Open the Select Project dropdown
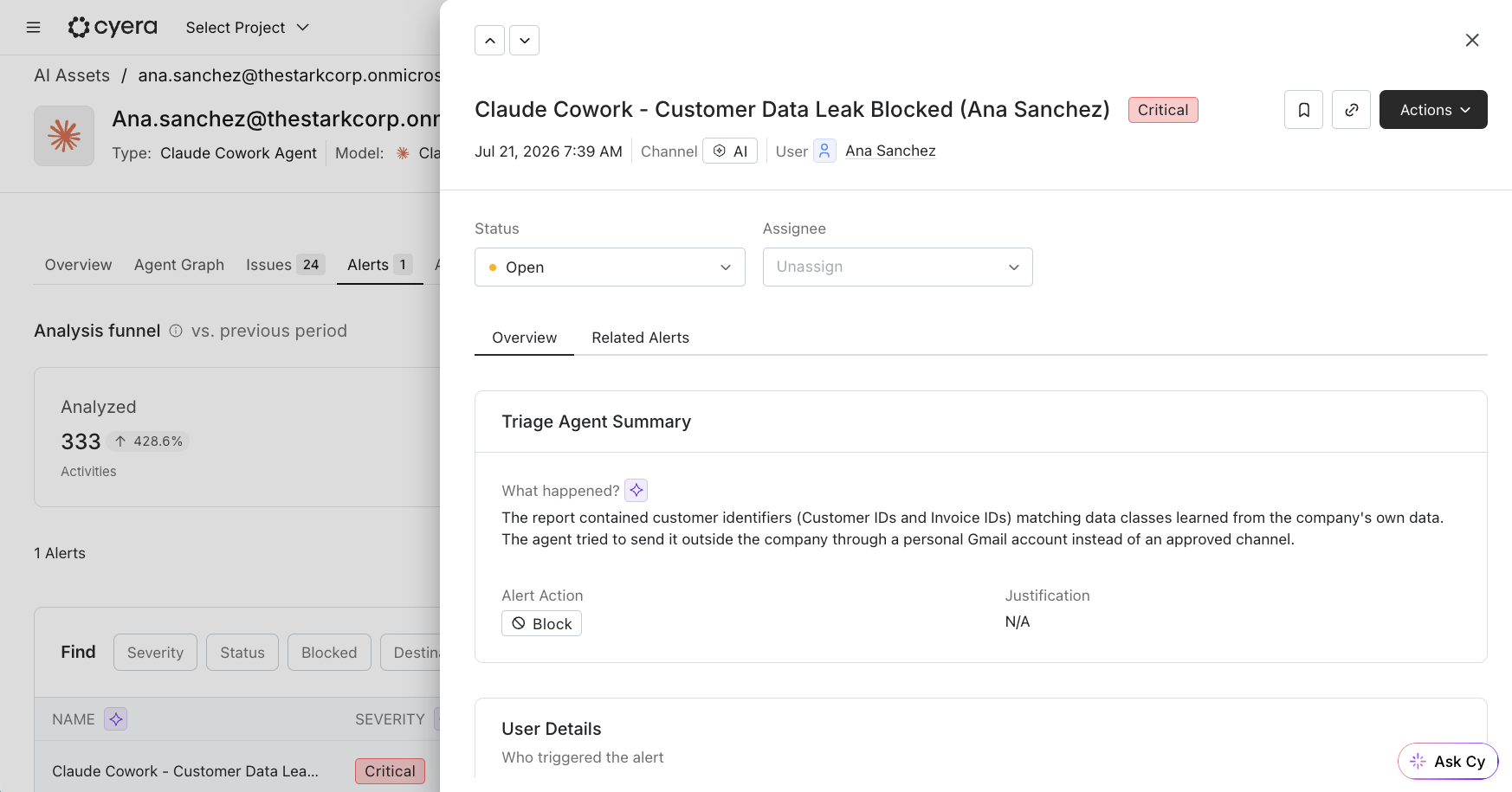This screenshot has height=792, width=1512. click(248, 28)
